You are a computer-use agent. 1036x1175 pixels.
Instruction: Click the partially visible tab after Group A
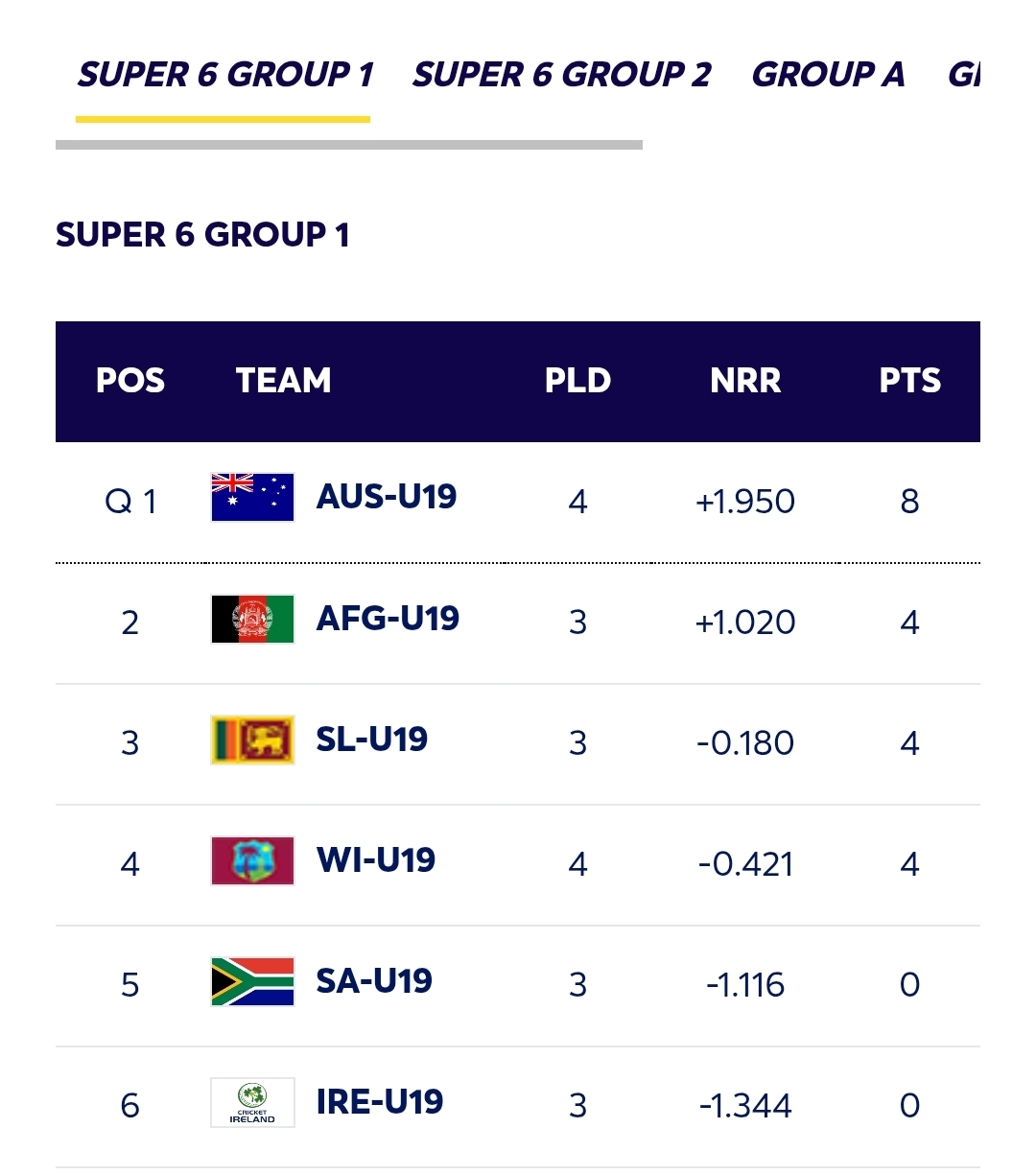[x=963, y=75]
